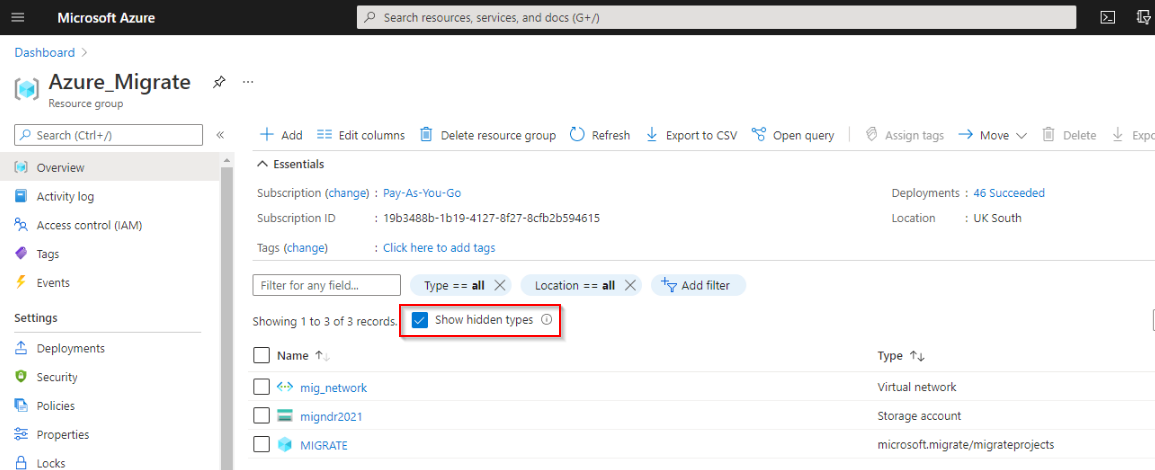Collapse the Essentials section
This screenshot has height=470, width=1155.
tap(291, 164)
